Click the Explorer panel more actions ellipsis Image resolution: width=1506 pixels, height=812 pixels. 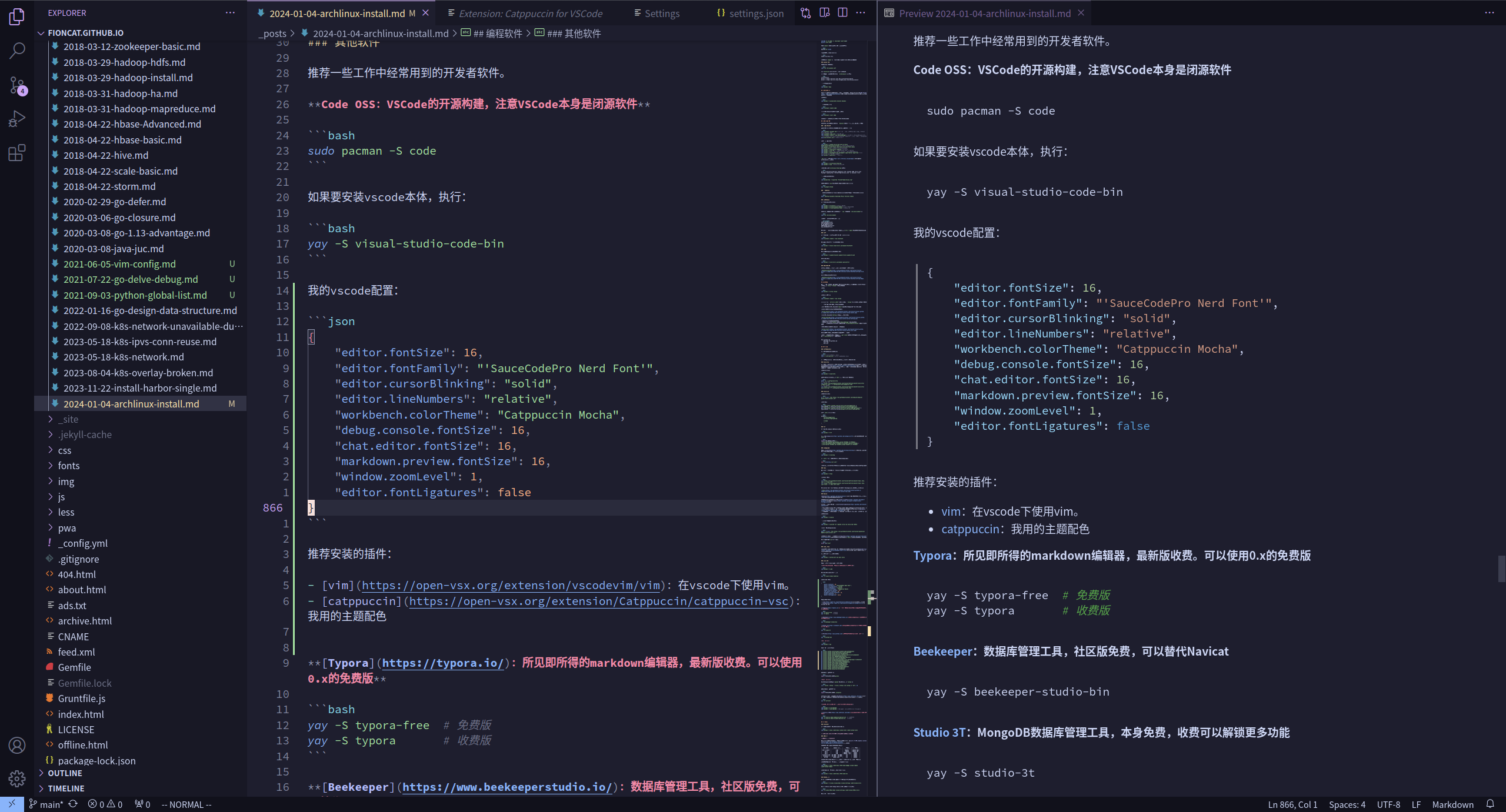coord(230,13)
